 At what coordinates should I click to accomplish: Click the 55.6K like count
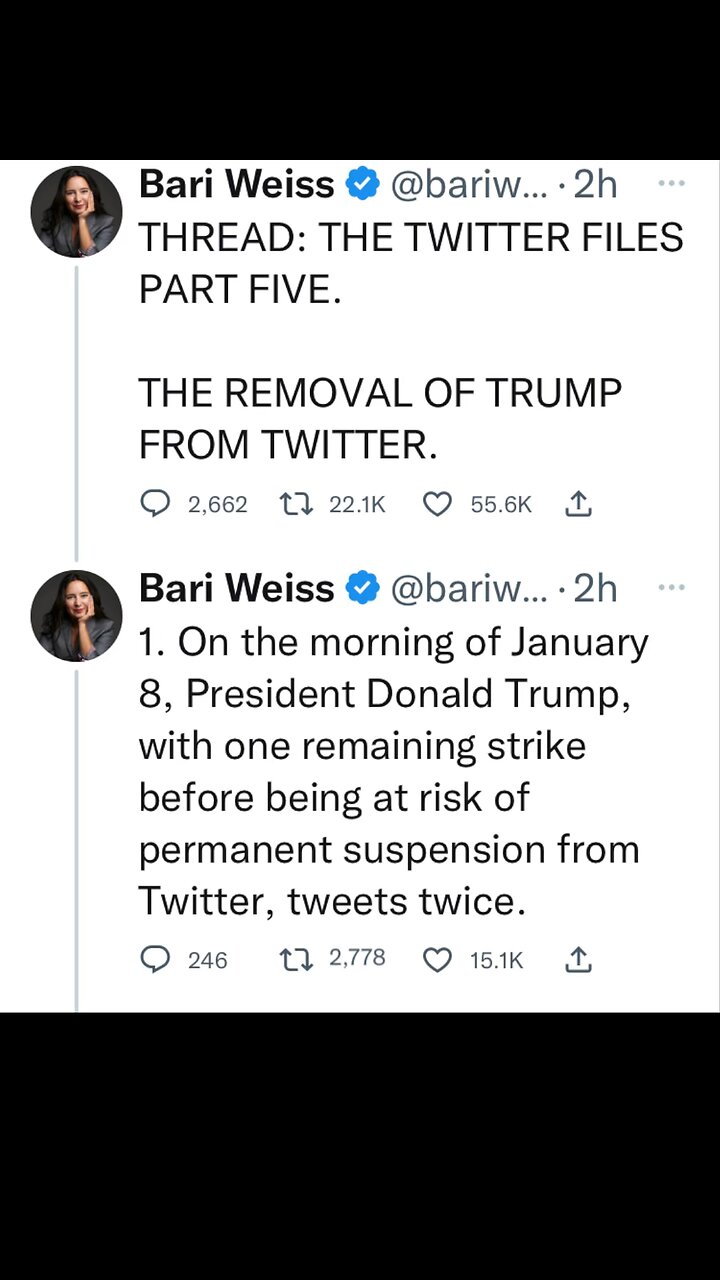[500, 504]
